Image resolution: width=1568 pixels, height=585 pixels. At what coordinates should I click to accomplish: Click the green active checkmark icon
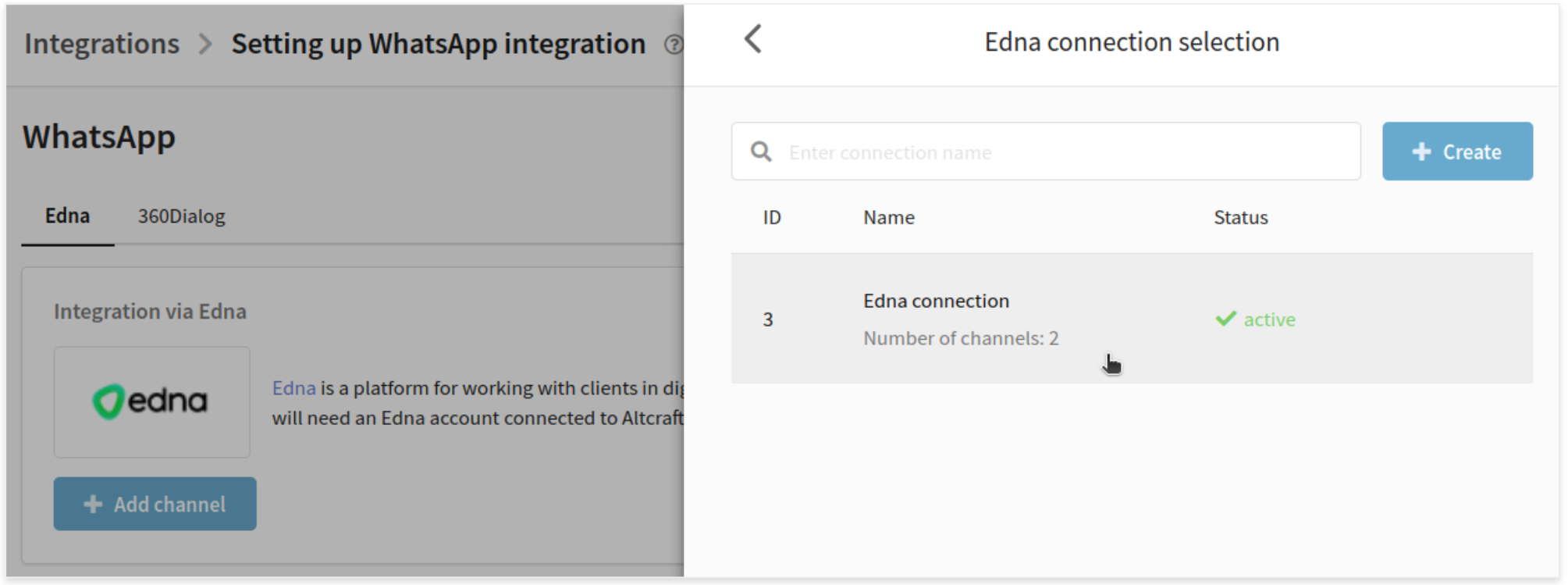point(1226,319)
